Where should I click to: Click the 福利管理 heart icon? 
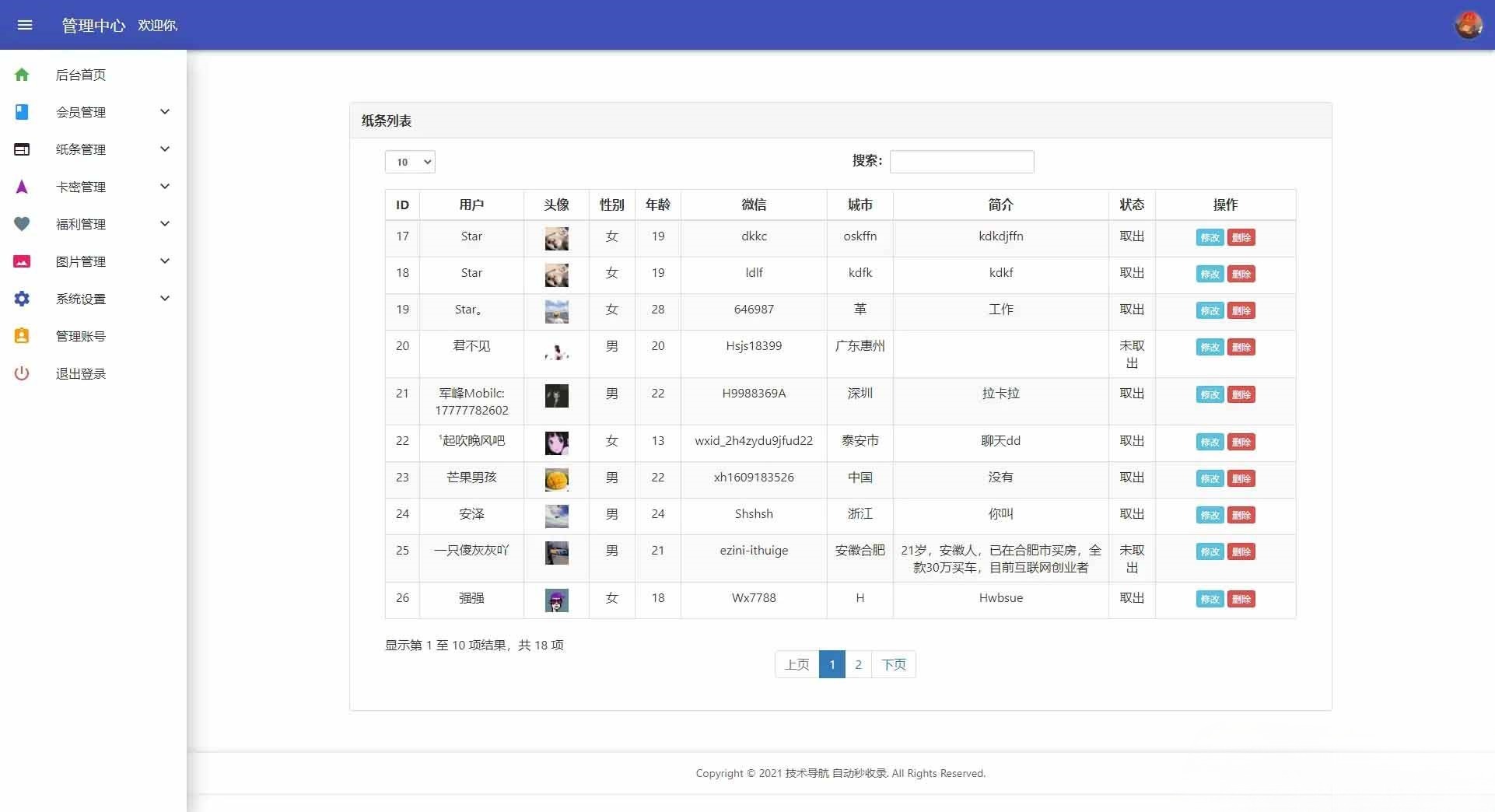click(x=21, y=223)
